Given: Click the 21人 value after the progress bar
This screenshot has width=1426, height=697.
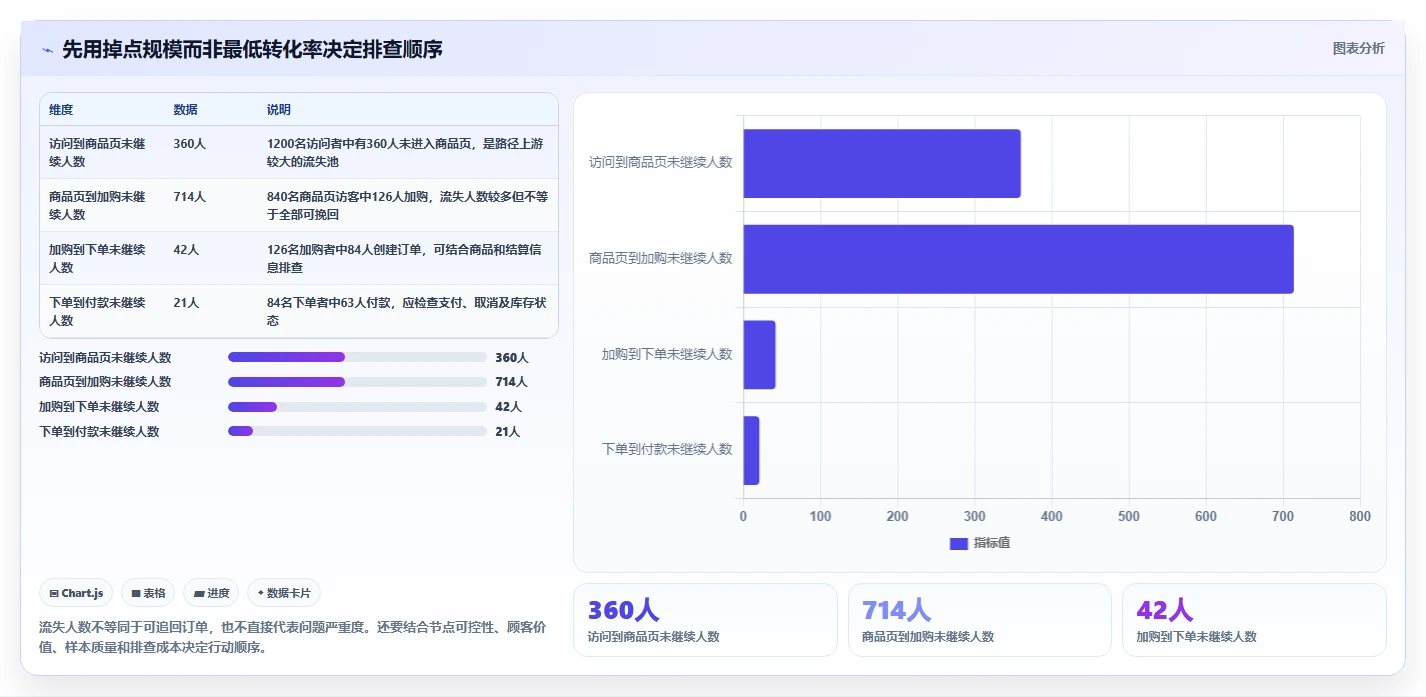Looking at the screenshot, I should point(508,432).
